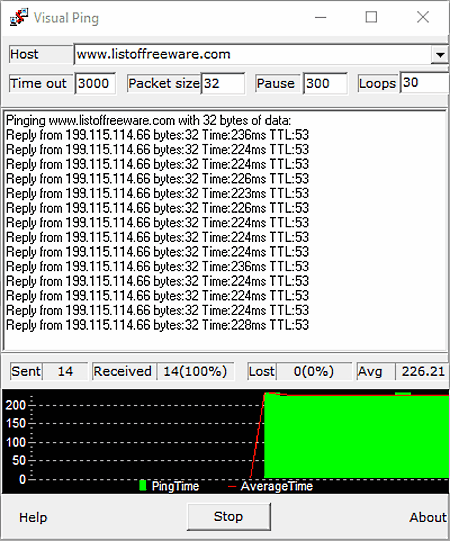
Task: Click the Avg value 226.21
Action: tap(423, 371)
